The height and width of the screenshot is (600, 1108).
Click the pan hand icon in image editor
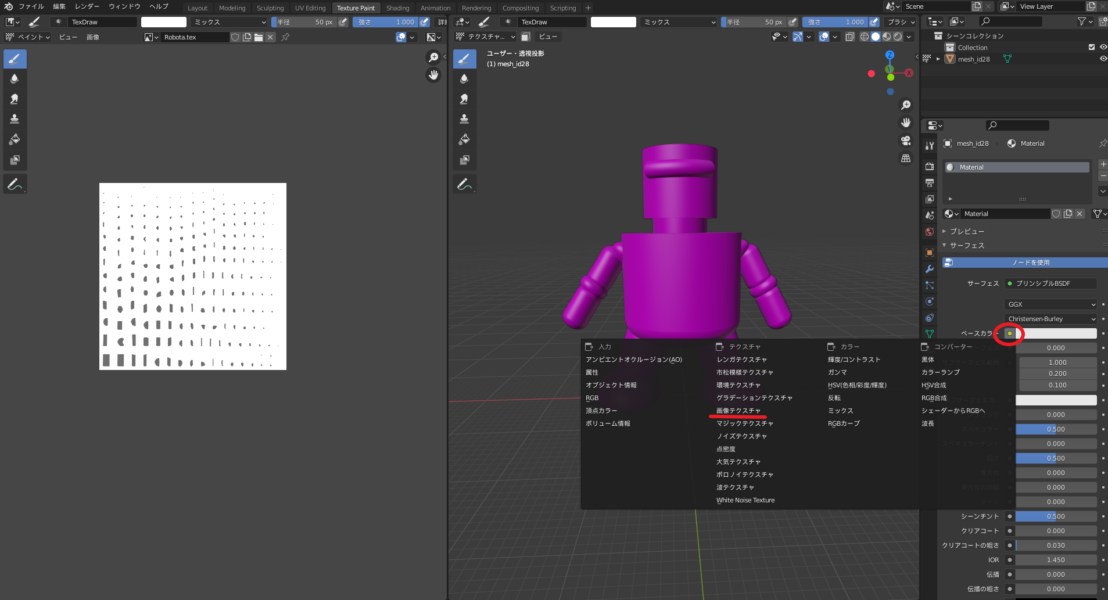click(433, 75)
